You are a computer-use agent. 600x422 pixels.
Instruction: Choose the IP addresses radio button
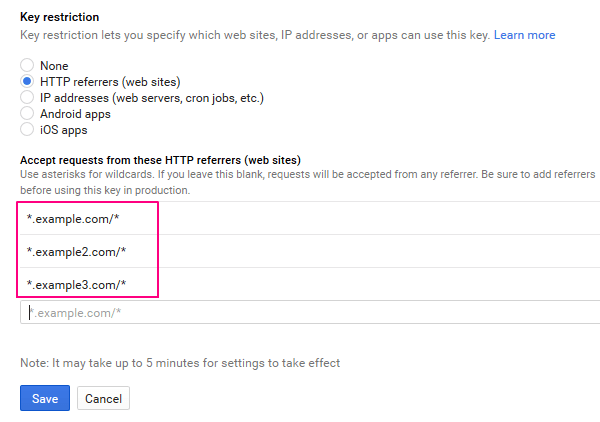click(x=28, y=97)
